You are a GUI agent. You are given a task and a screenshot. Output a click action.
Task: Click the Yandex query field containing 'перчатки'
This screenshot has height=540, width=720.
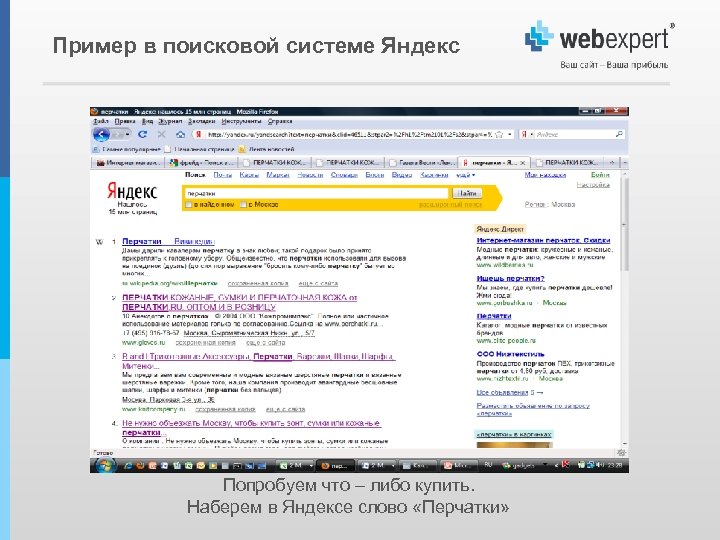(x=316, y=193)
